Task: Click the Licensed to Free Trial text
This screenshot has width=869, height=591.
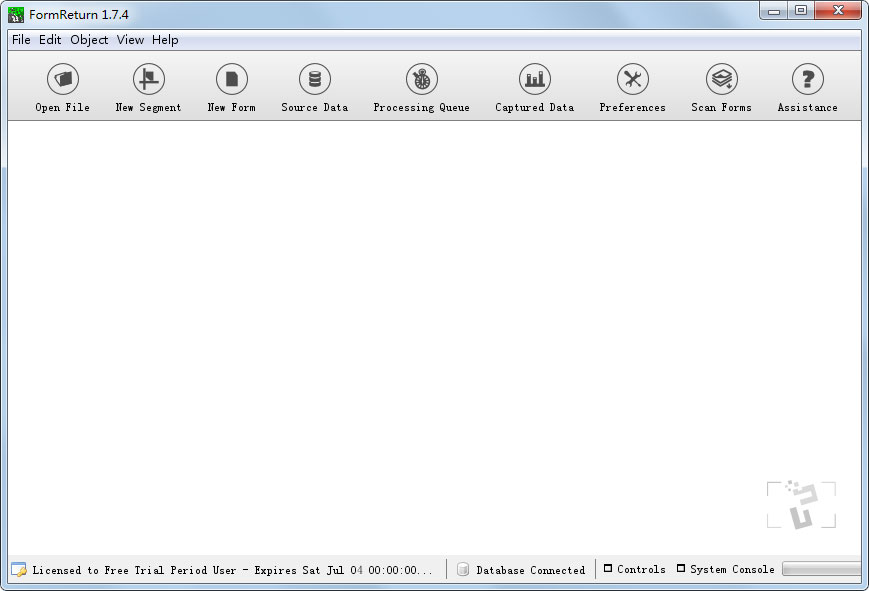Action: point(232,570)
